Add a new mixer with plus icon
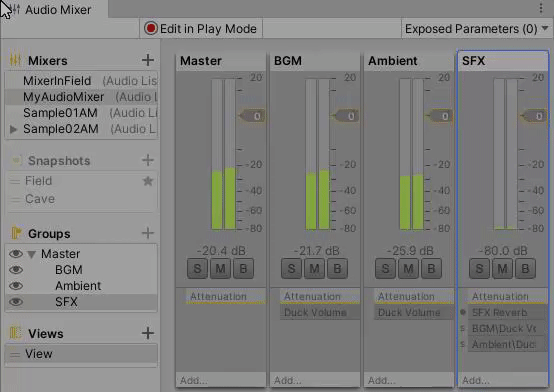 point(148,60)
